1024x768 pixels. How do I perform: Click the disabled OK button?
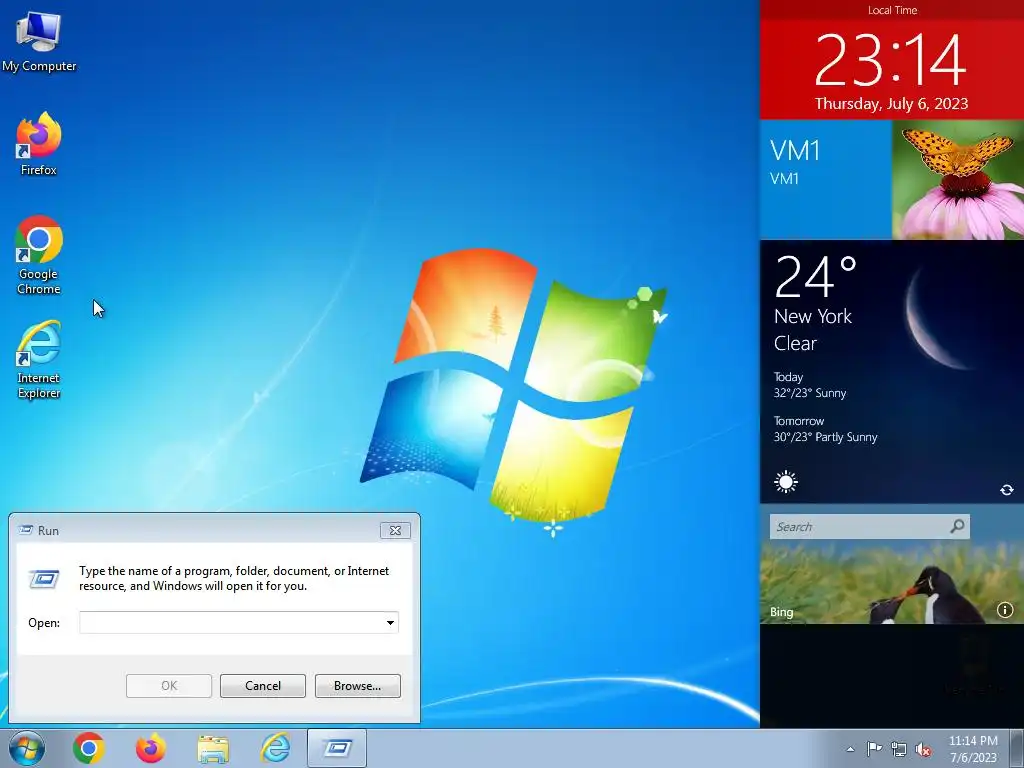[169, 686]
